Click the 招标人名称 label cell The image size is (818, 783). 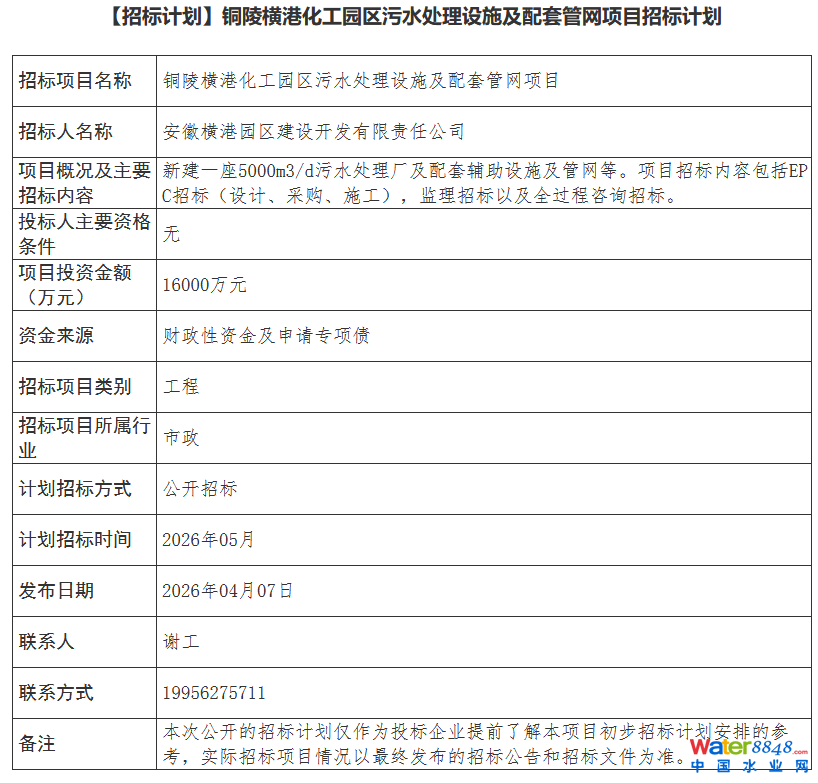85,132
